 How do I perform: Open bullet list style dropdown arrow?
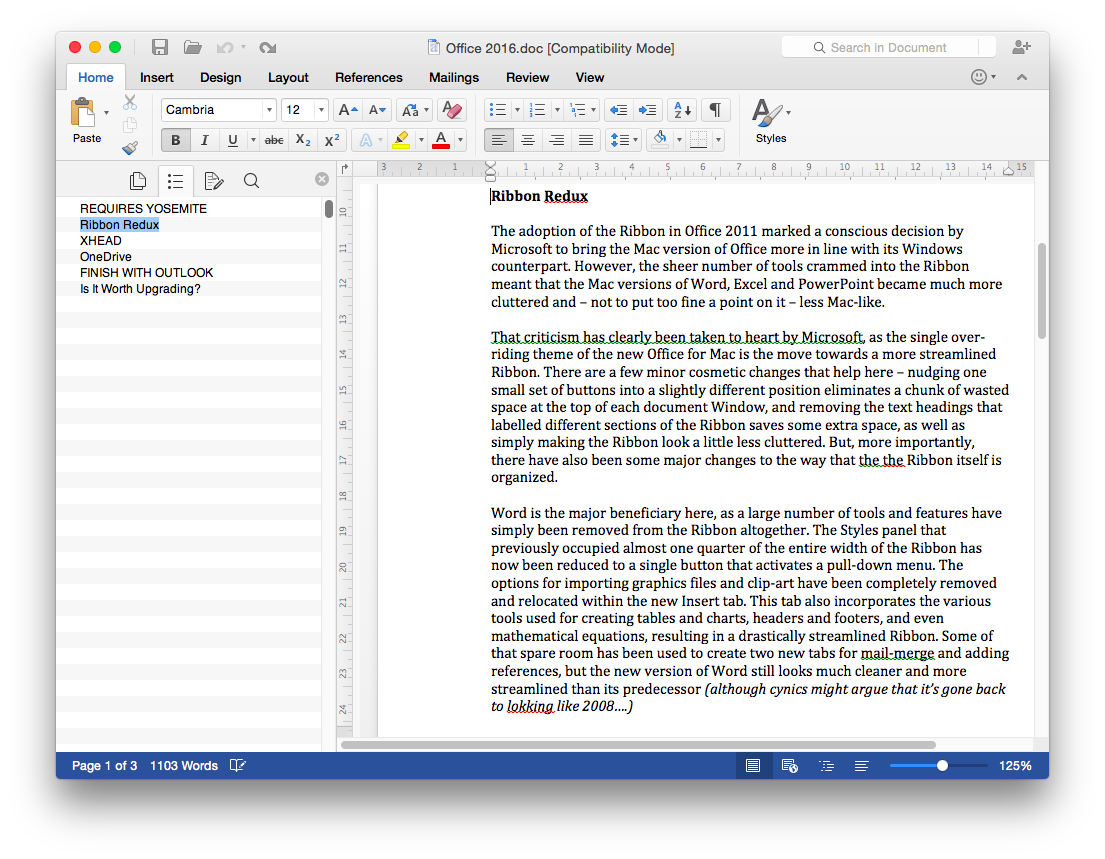pos(517,110)
